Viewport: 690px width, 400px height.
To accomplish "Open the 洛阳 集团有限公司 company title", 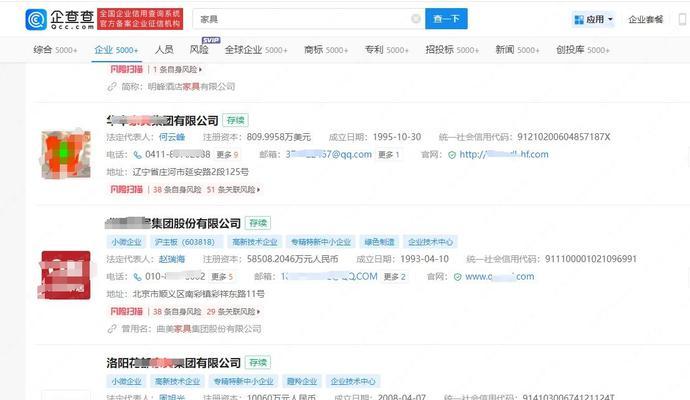I will pyautogui.click(x=173, y=363).
